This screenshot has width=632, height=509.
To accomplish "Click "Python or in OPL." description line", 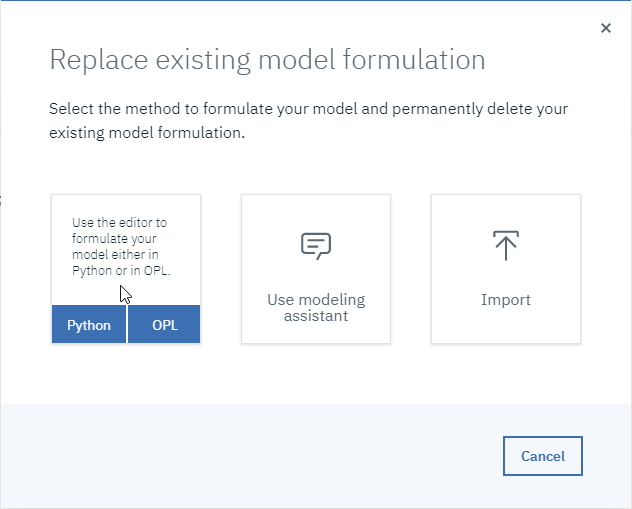I will pyautogui.click(x=121, y=270).
